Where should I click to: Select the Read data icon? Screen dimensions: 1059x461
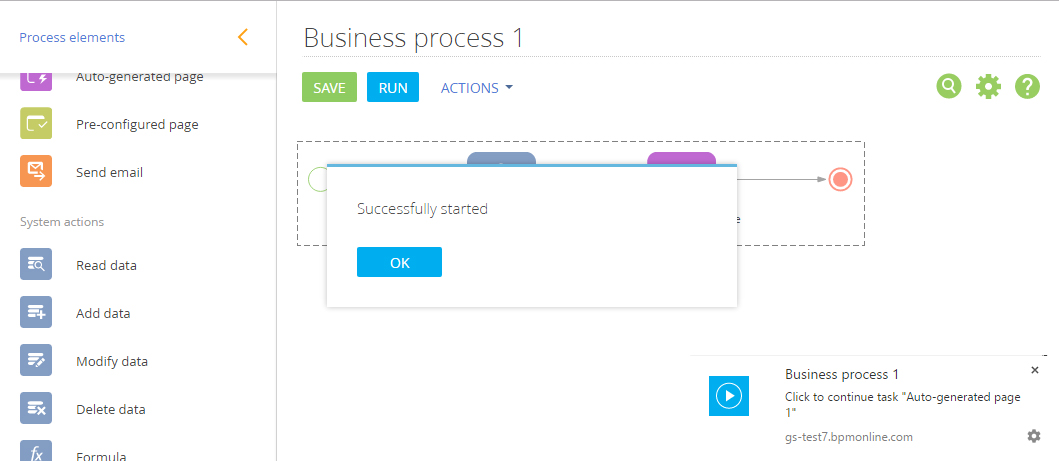pyautogui.click(x=36, y=265)
